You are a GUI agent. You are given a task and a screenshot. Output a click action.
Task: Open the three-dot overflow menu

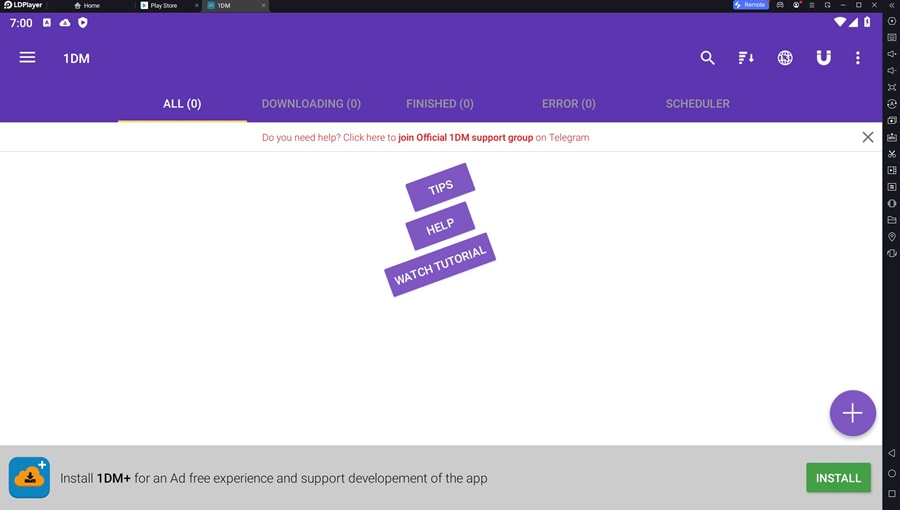pos(858,57)
